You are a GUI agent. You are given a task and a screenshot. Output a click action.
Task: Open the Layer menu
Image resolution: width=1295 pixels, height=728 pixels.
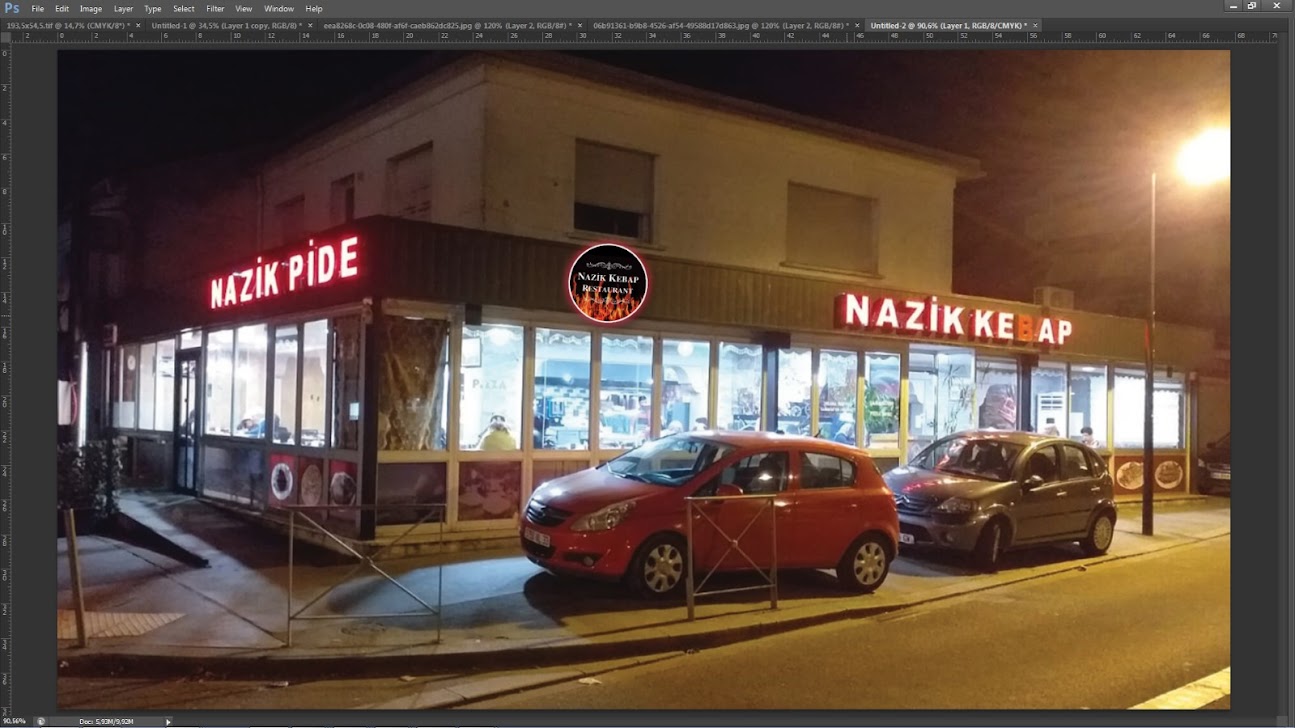point(123,9)
